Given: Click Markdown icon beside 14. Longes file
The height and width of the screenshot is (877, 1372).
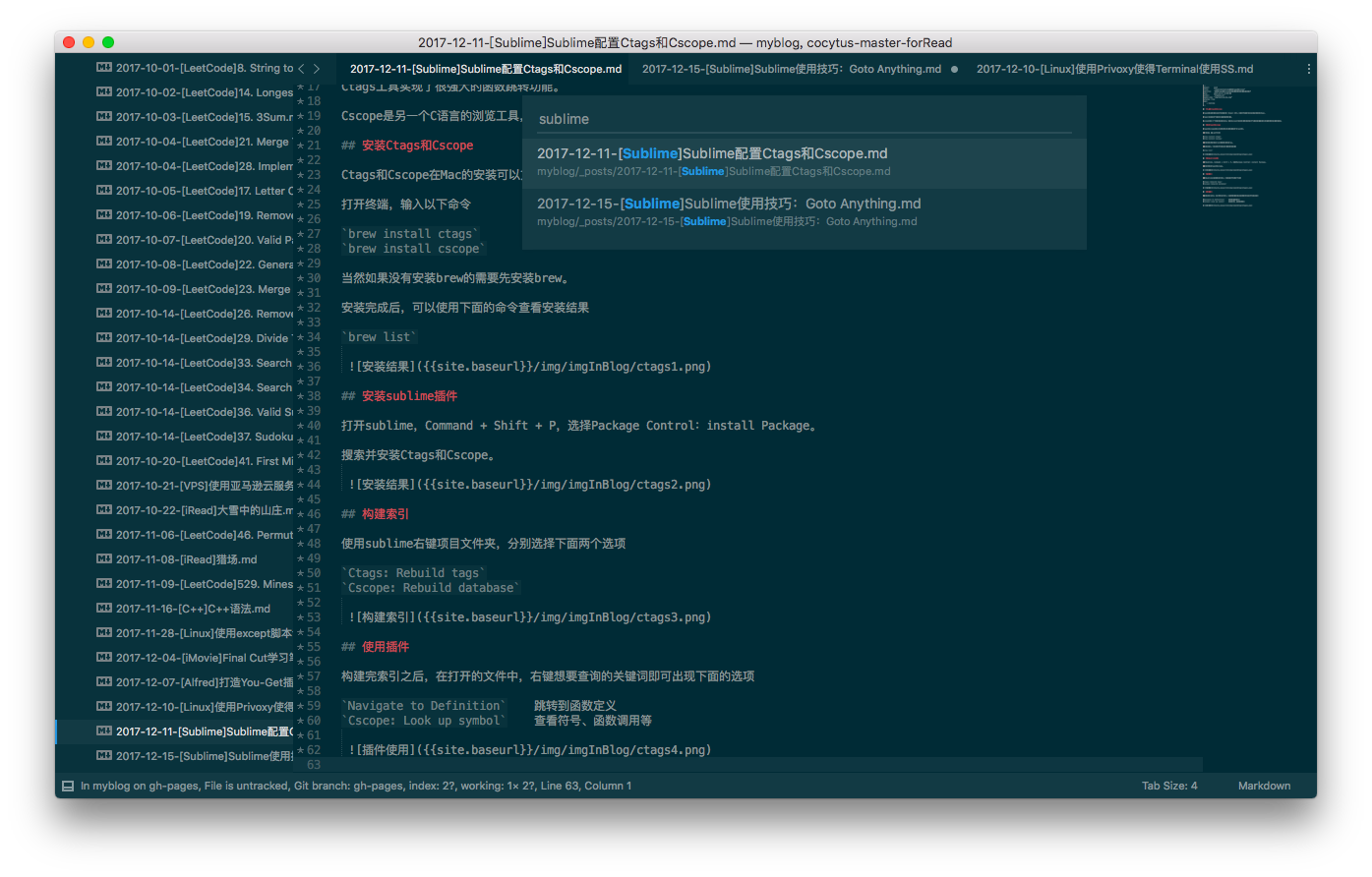Looking at the screenshot, I should 104,92.
